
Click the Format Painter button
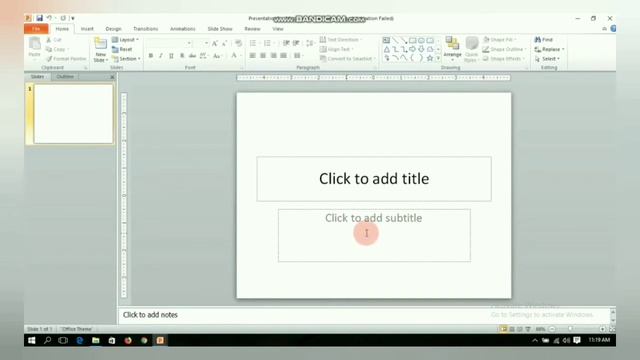(66, 59)
